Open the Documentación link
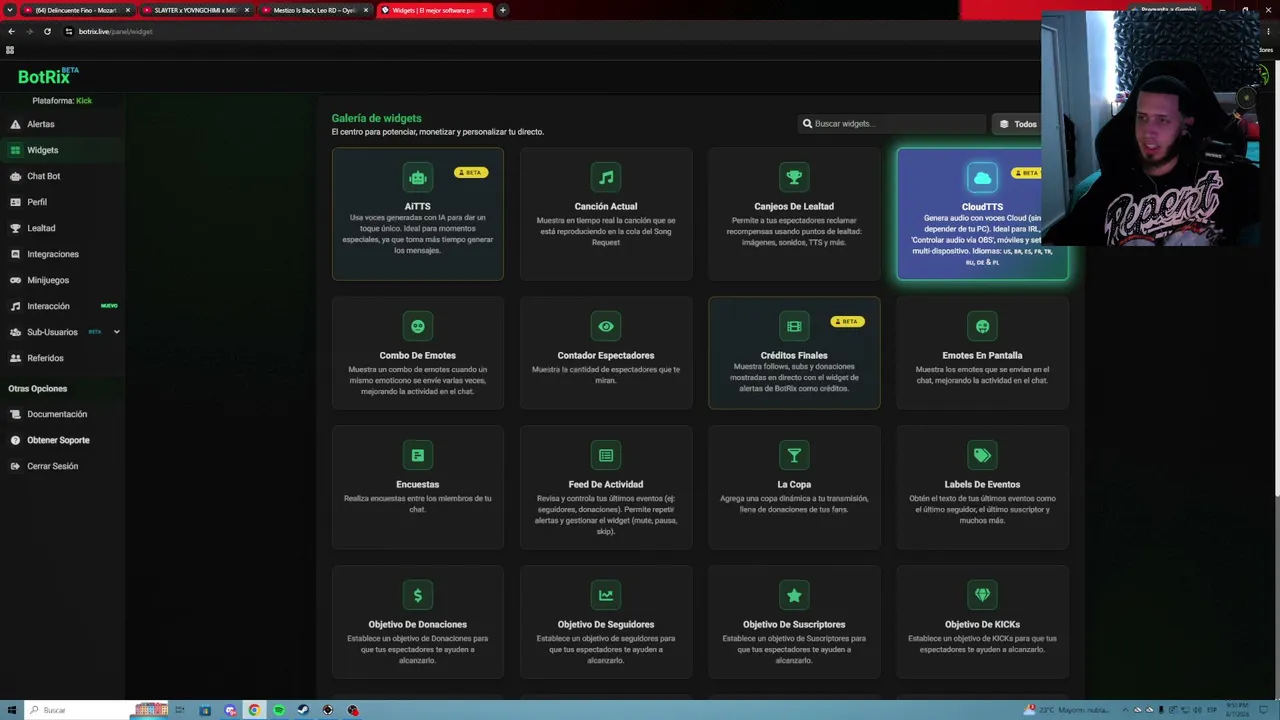 pos(57,414)
